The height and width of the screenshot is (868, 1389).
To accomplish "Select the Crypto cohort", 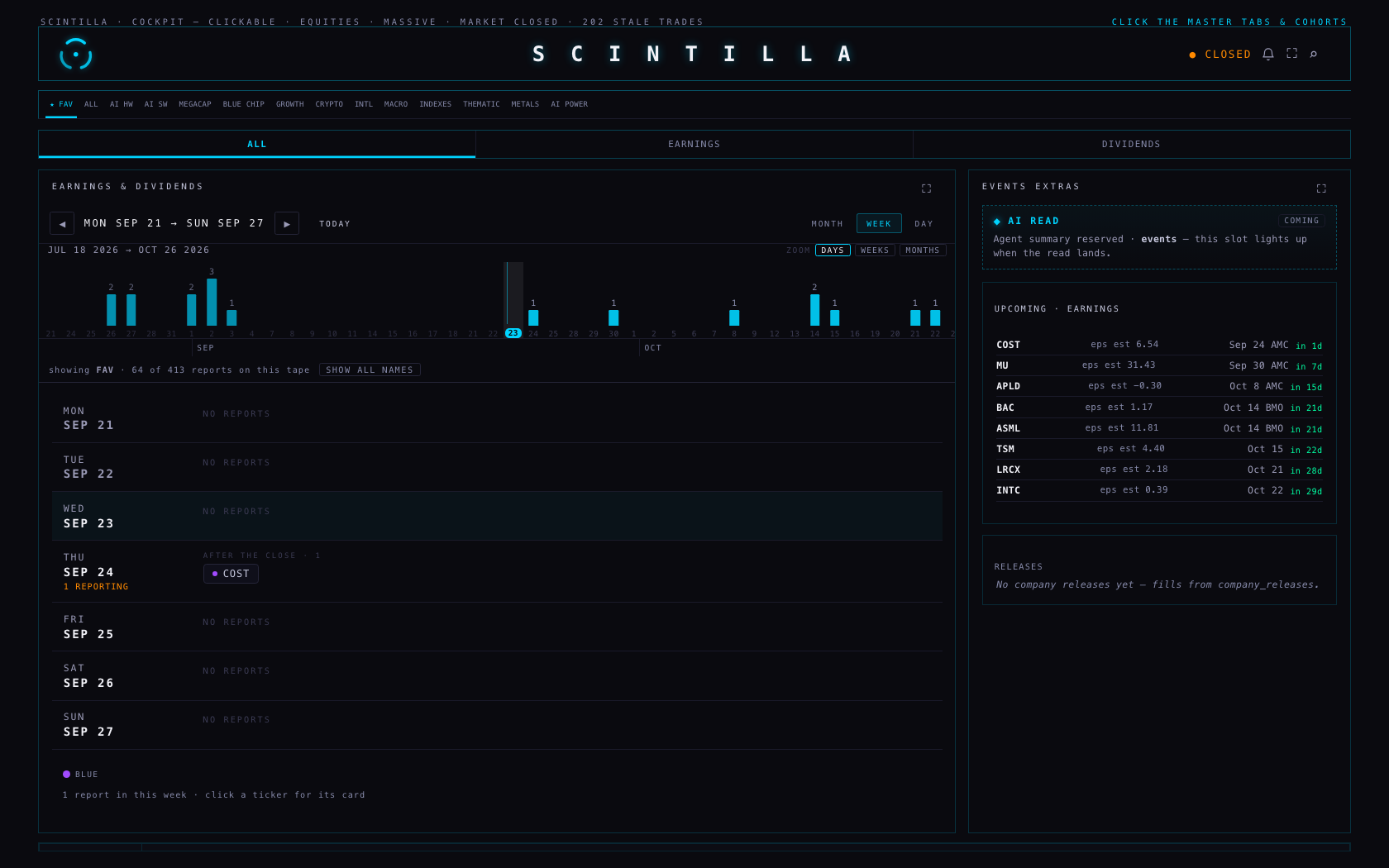I will [x=329, y=104].
